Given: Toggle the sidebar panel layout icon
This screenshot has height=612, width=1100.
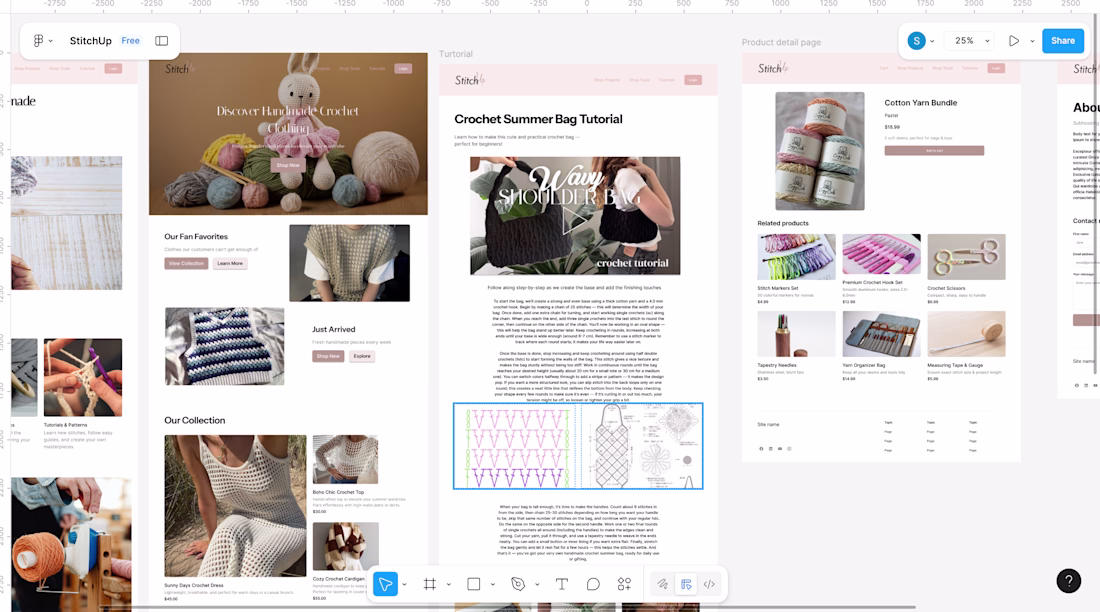Looking at the screenshot, I should (x=162, y=41).
